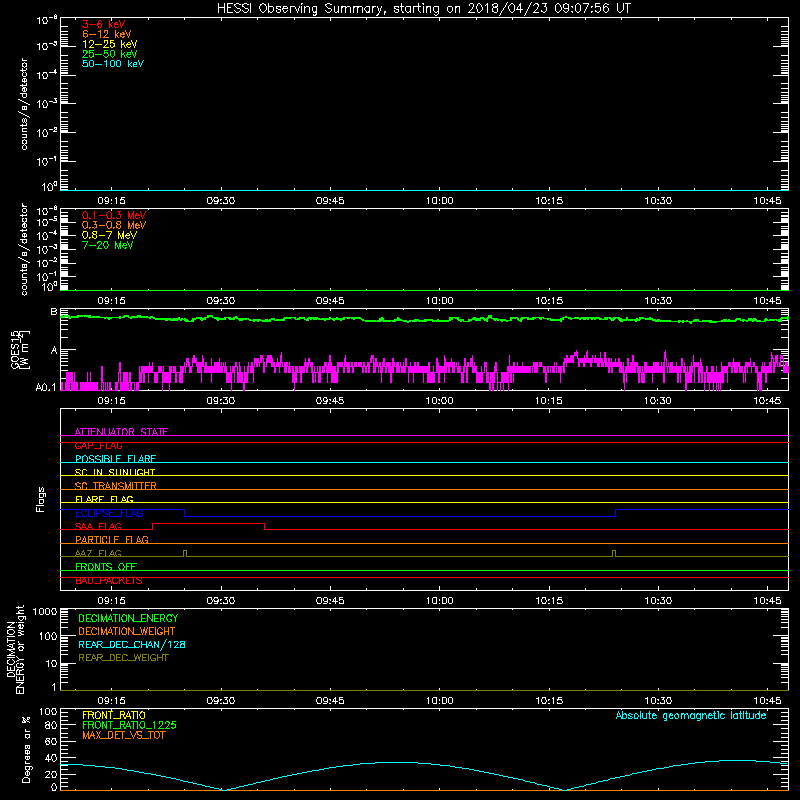Click the 1000 tick on the decimation axis

(45, 612)
